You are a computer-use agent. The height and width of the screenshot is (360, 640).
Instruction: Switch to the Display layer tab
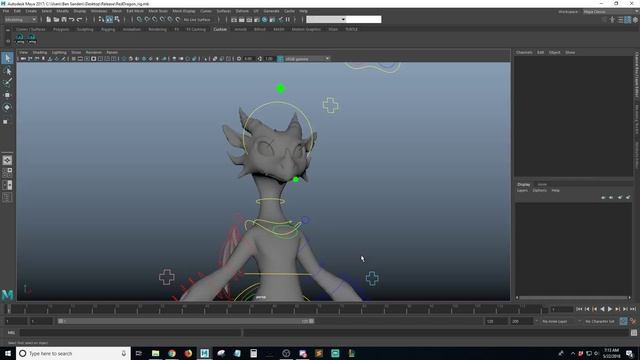coord(524,184)
